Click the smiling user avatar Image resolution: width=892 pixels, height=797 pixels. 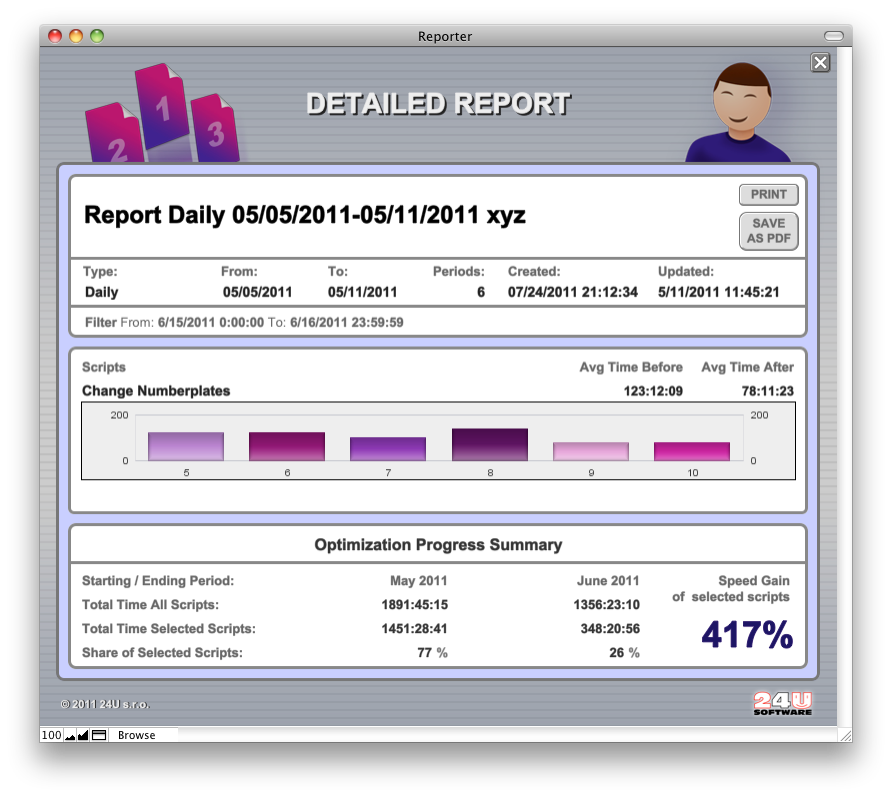(739, 115)
